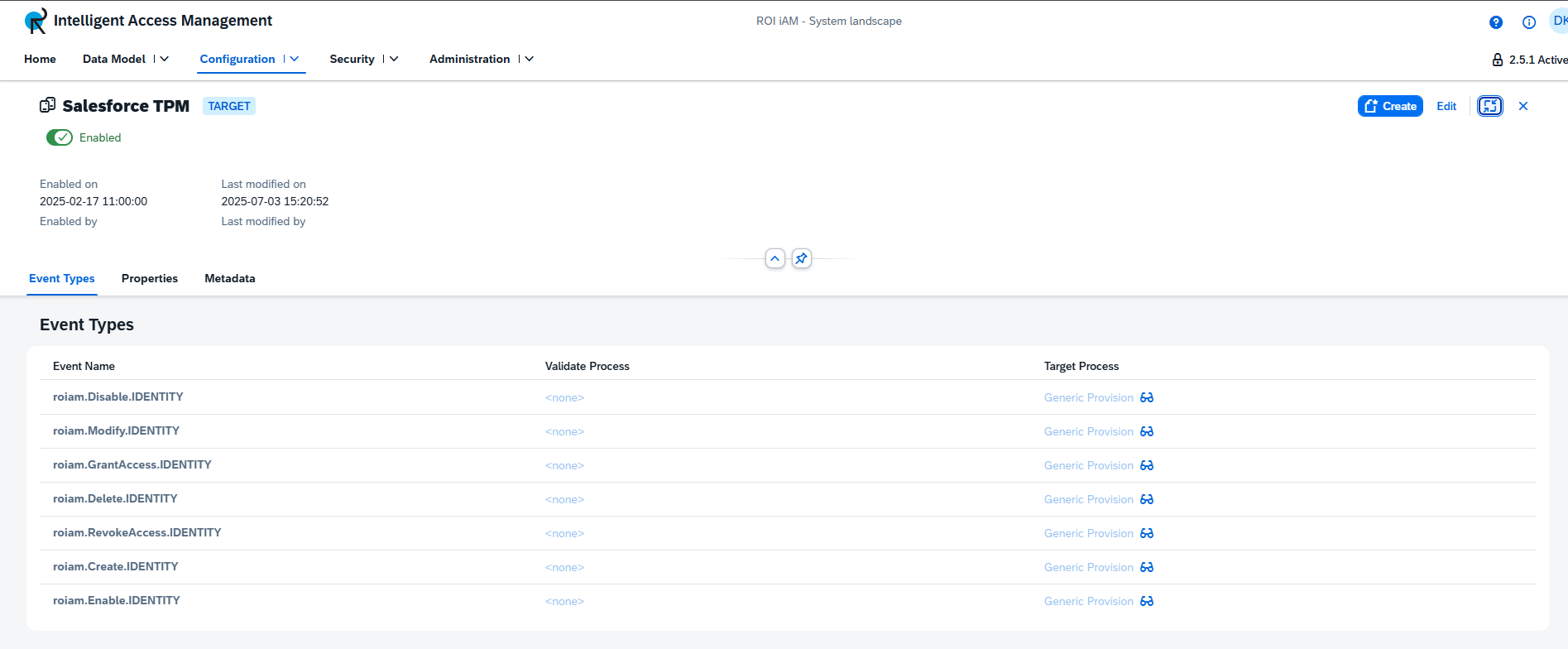
Task: Click the Intelligent Access Management logo
Action: (36, 21)
